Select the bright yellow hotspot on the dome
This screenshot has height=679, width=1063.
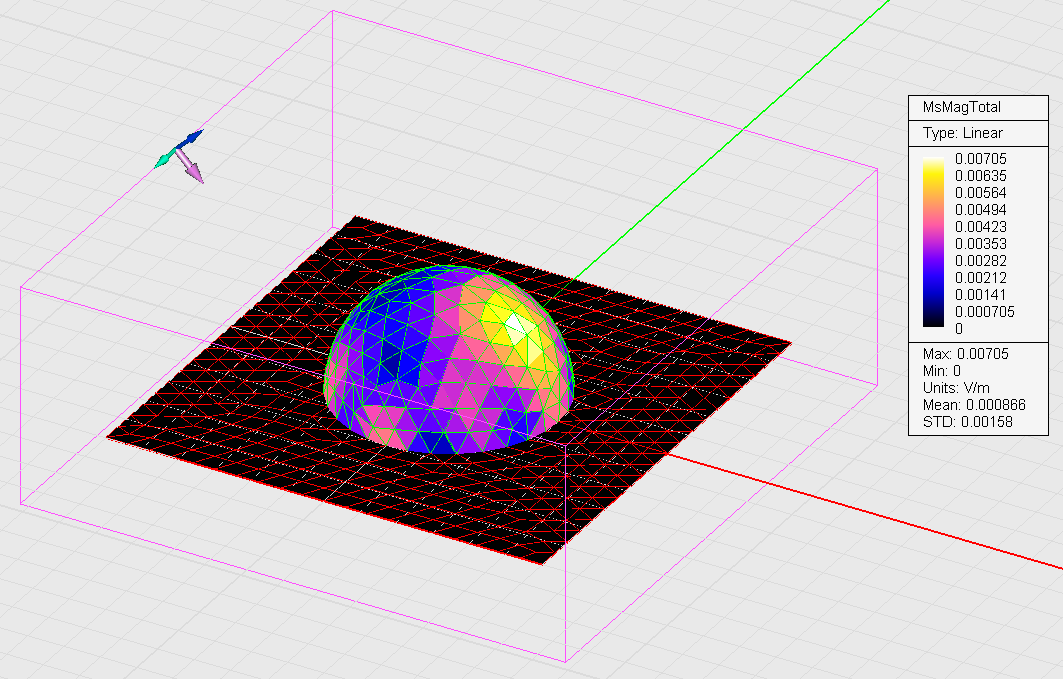[517, 327]
